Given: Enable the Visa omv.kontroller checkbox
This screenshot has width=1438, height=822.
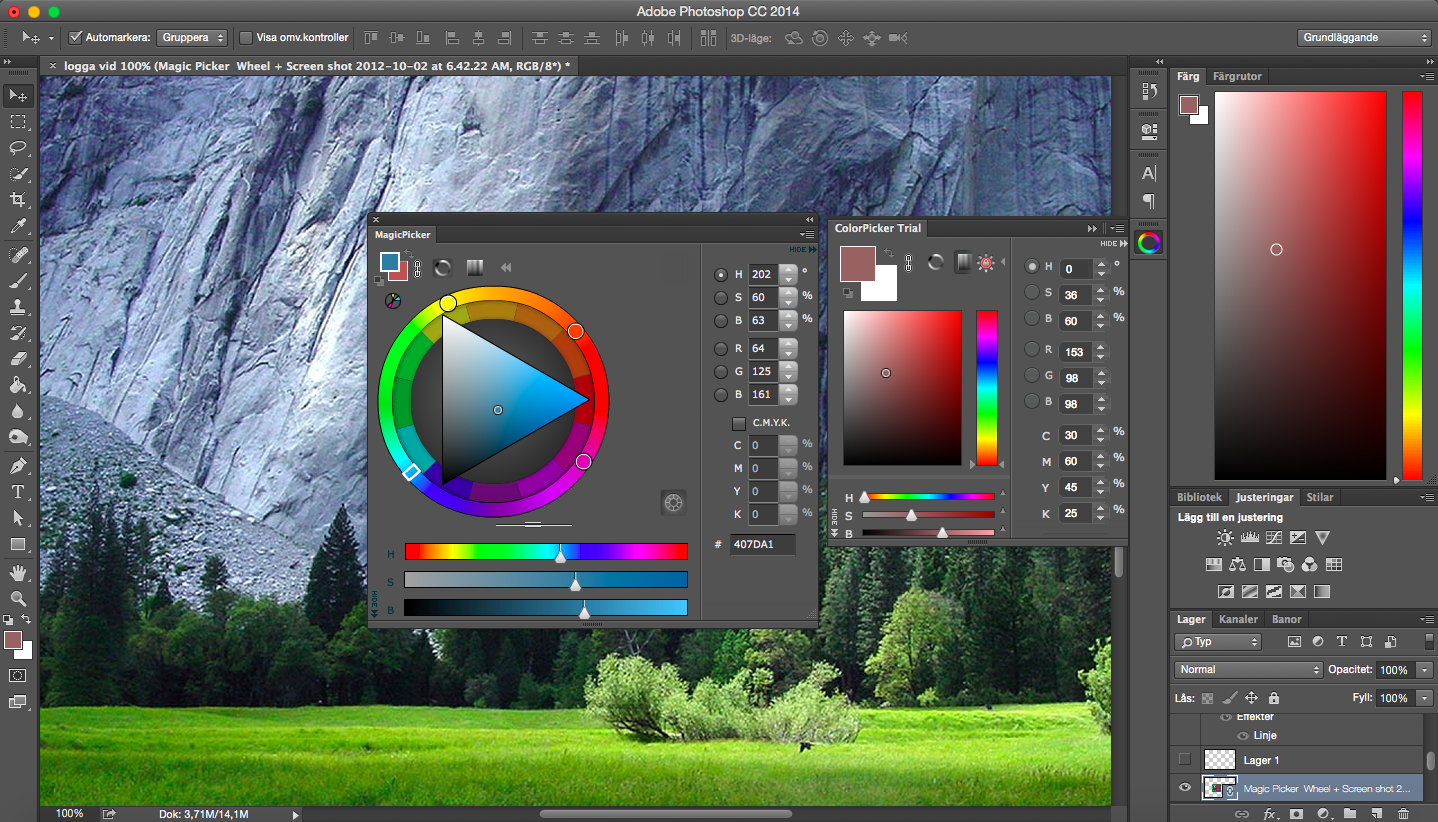Looking at the screenshot, I should pyautogui.click(x=246, y=38).
